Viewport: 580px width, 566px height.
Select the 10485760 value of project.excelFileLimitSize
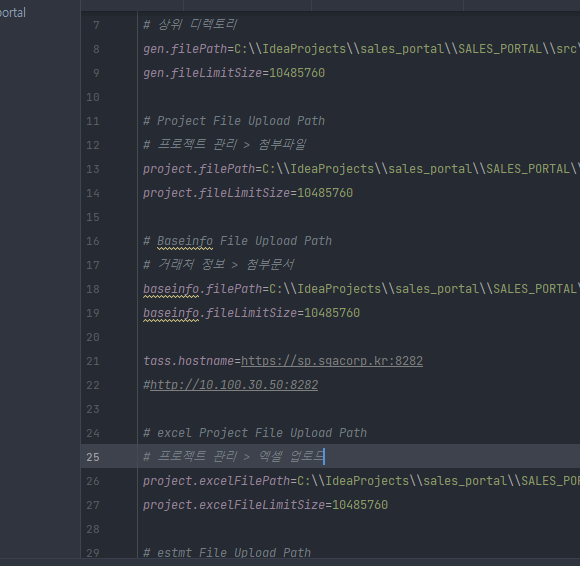[x=360, y=505]
